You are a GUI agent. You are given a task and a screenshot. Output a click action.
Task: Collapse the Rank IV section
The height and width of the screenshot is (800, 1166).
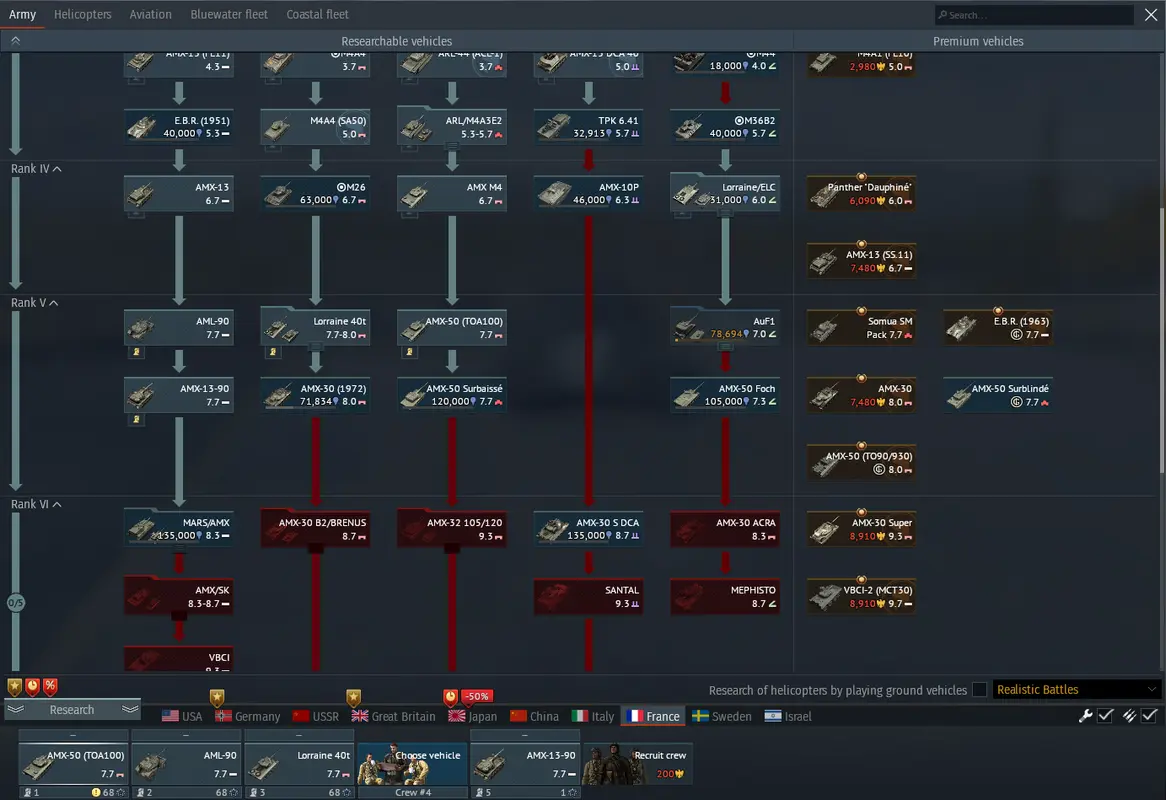[x=57, y=169]
